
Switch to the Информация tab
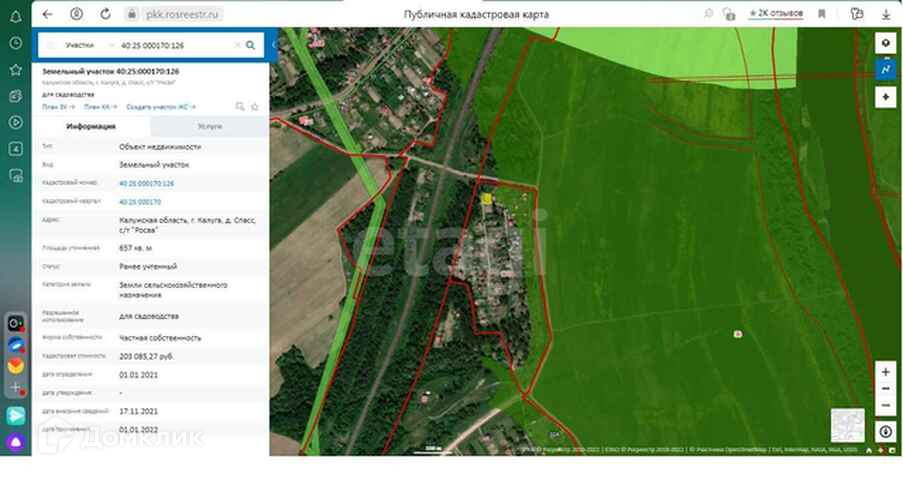[x=92, y=126]
